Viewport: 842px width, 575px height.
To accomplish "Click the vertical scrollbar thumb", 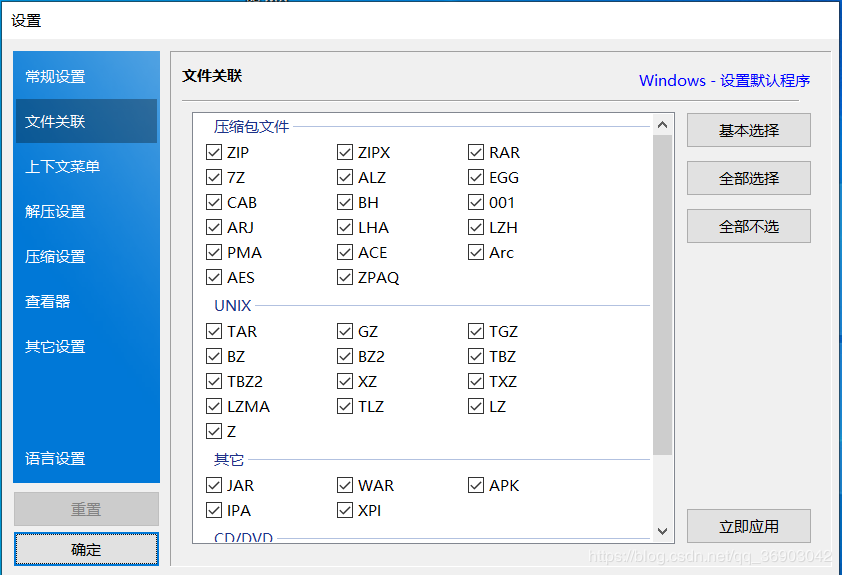I will 663,295.
